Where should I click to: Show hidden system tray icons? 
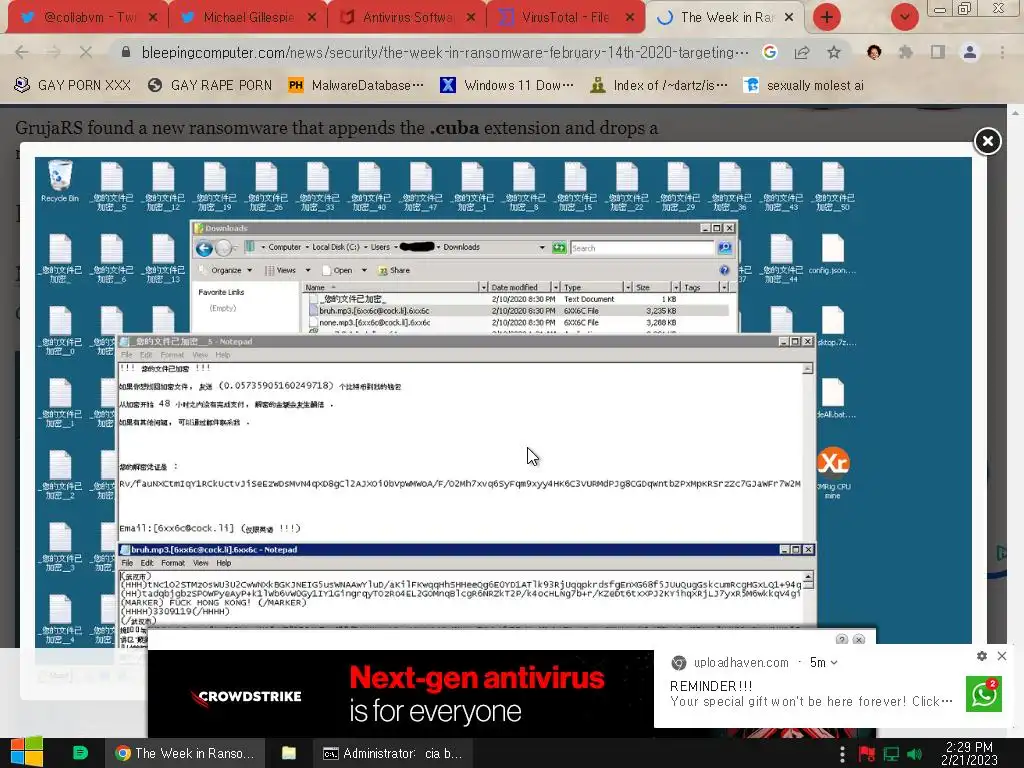[x=842, y=754]
